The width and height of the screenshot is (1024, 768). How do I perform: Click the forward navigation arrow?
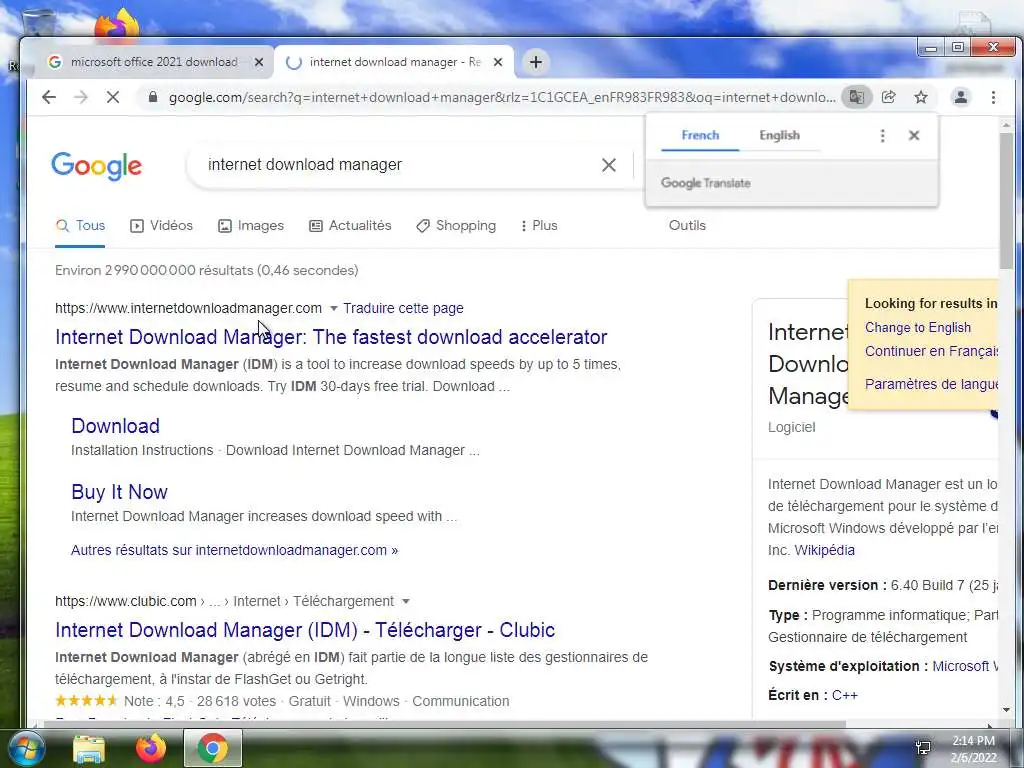81,97
